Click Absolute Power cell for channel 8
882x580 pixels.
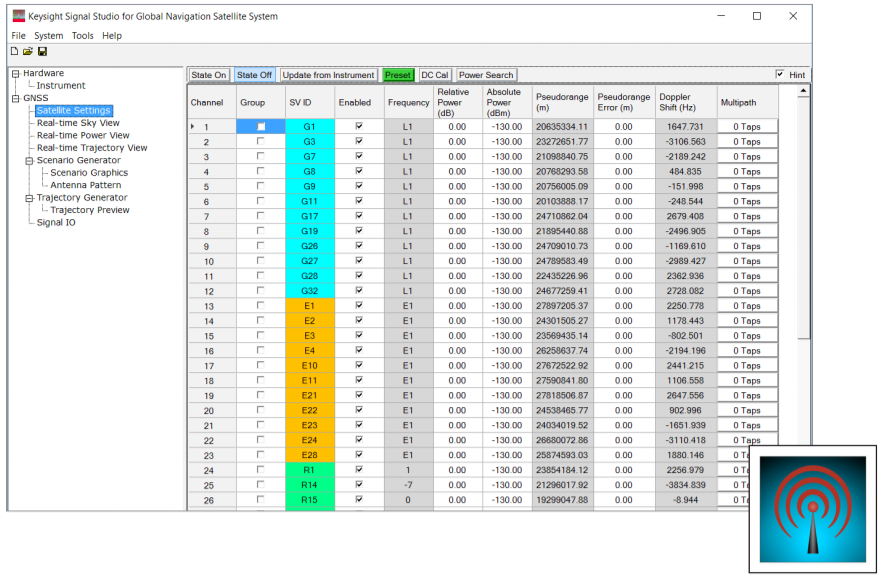507,231
